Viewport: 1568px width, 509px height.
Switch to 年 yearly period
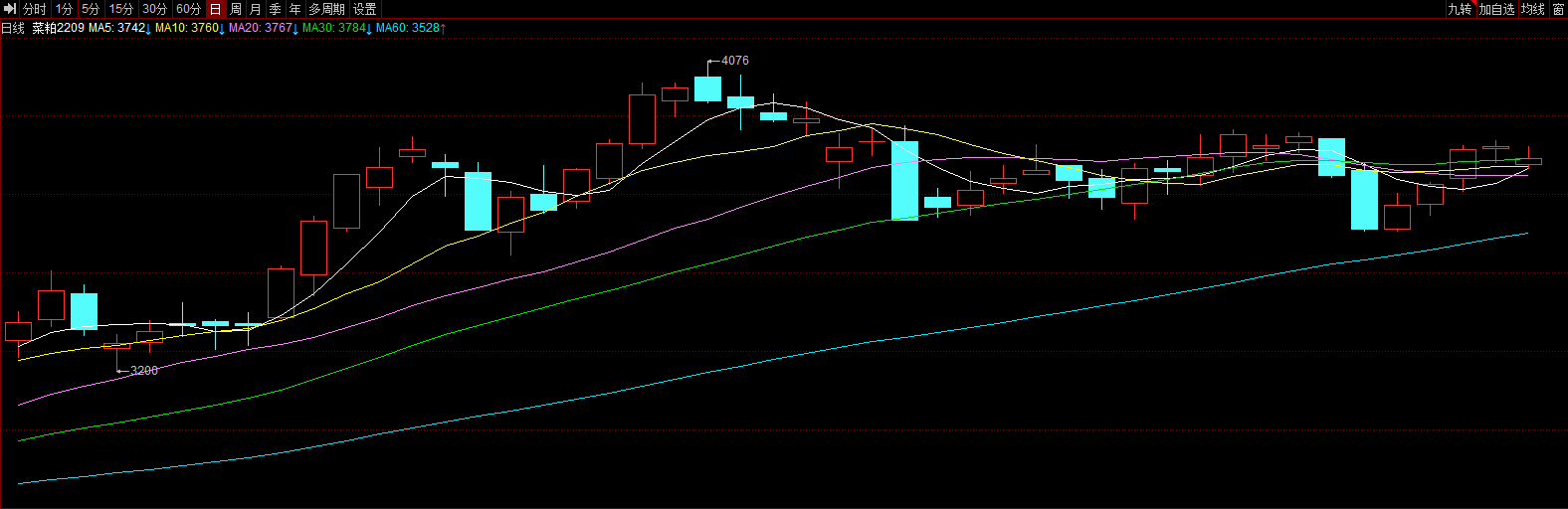(295, 9)
